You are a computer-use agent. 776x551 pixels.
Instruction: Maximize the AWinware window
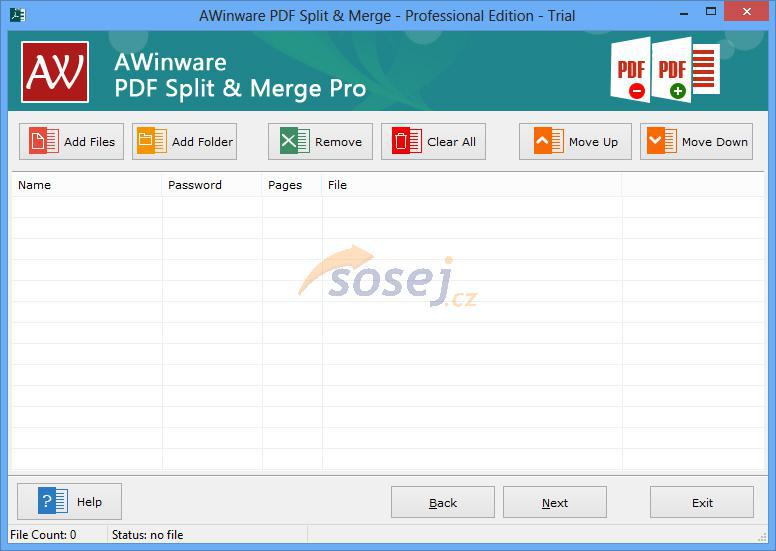tap(711, 12)
